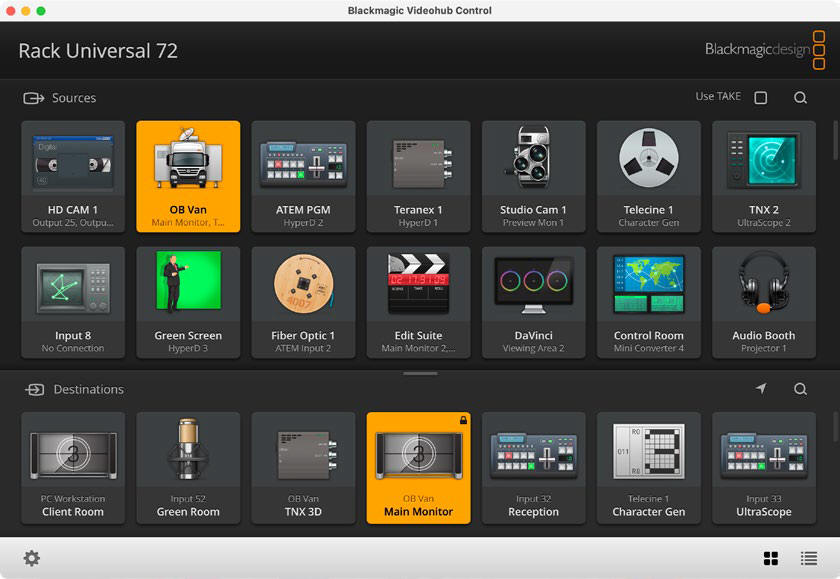Select the Studio Cam 1 source

pyautogui.click(x=534, y=176)
